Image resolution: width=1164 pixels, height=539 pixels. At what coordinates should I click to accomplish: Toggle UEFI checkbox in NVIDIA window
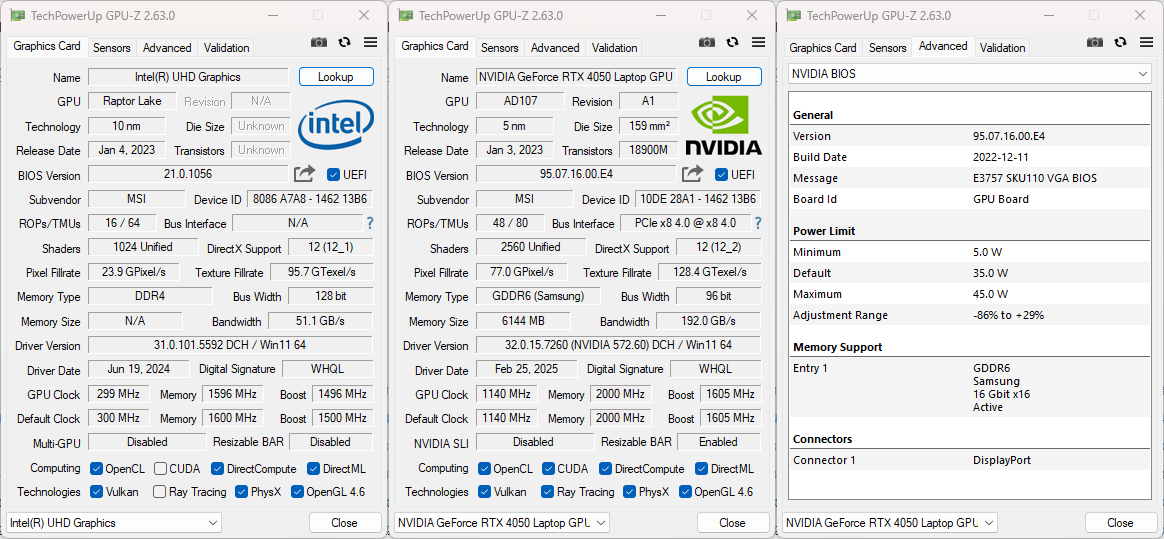point(722,174)
